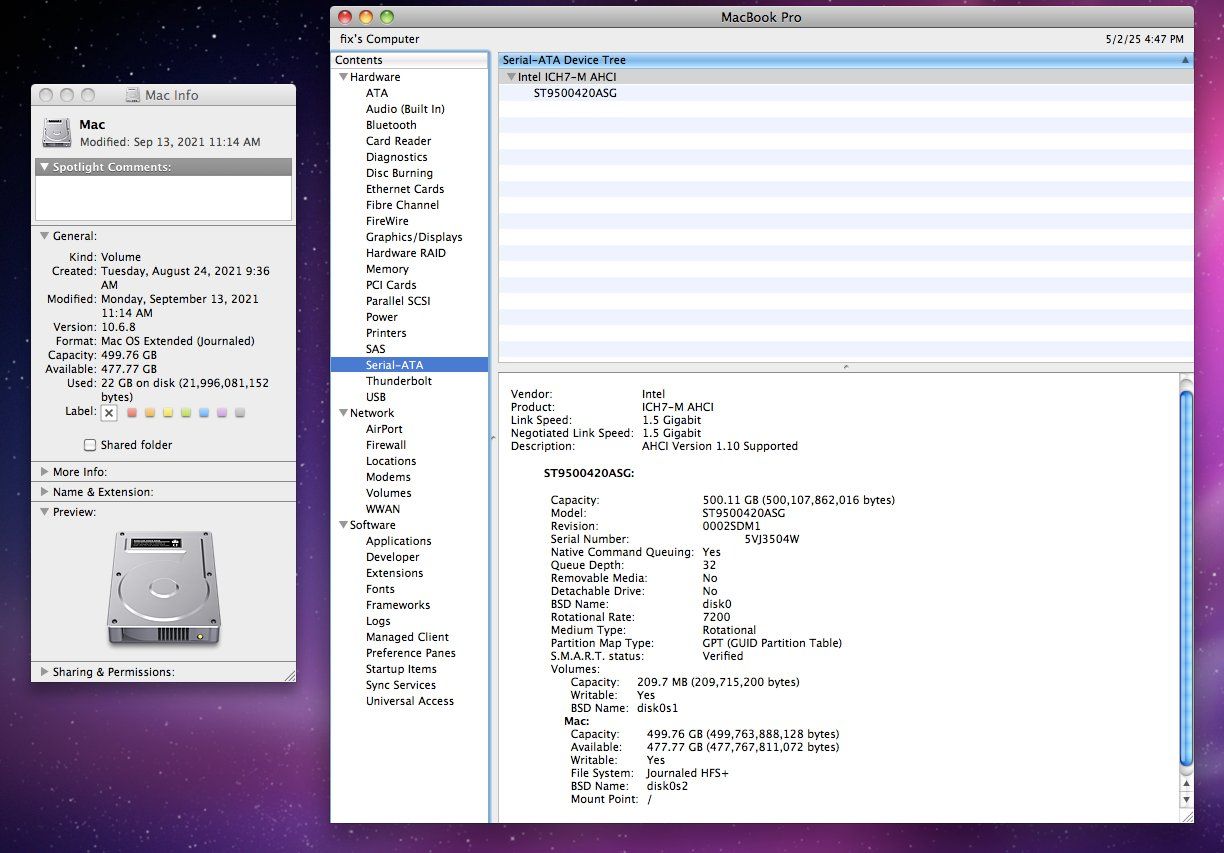This screenshot has width=1224, height=853.
Task: Select Universal Access in the sidebar
Action: [x=409, y=701]
